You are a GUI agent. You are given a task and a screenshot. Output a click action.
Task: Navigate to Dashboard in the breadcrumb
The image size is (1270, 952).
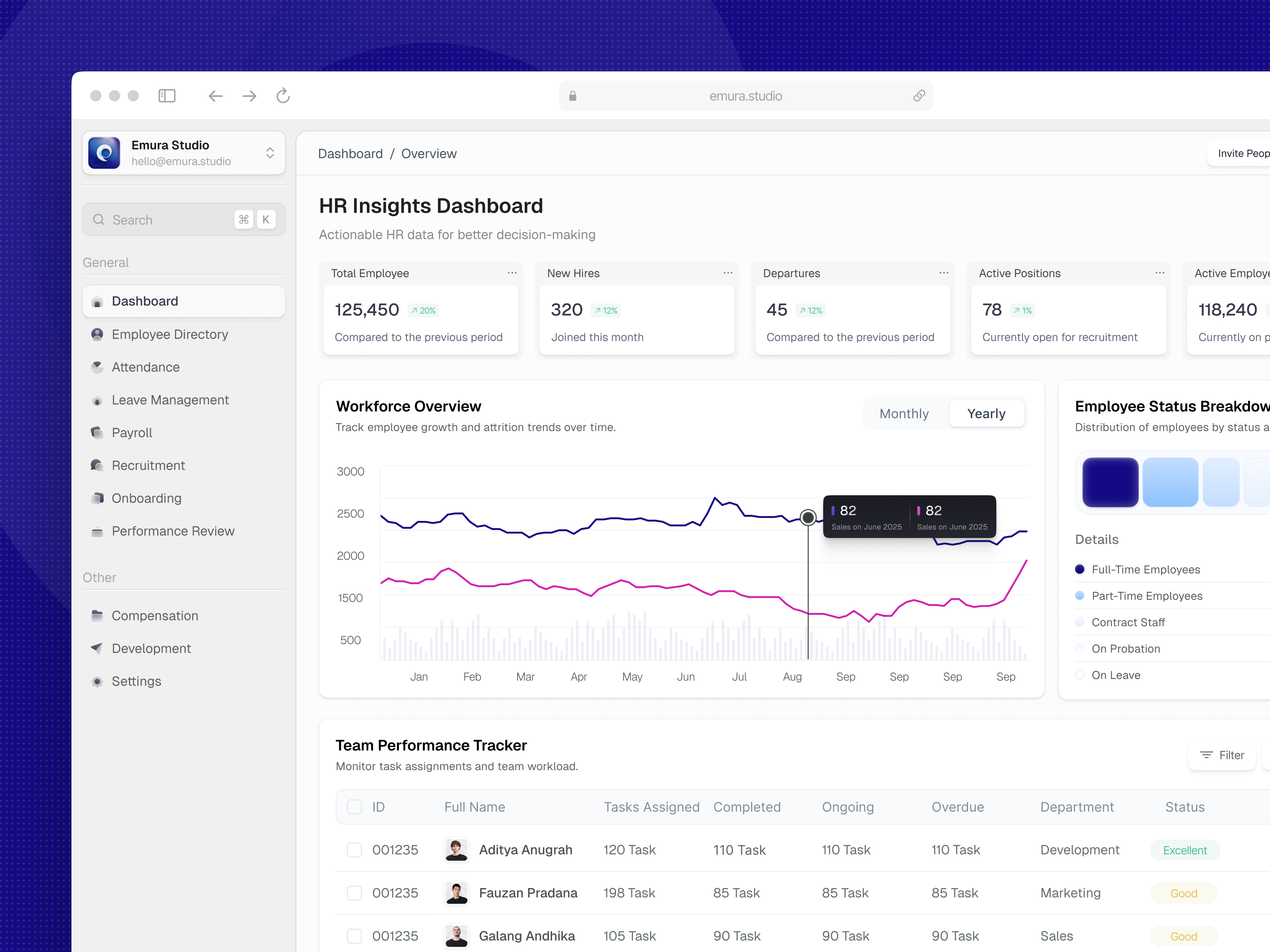point(350,153)
